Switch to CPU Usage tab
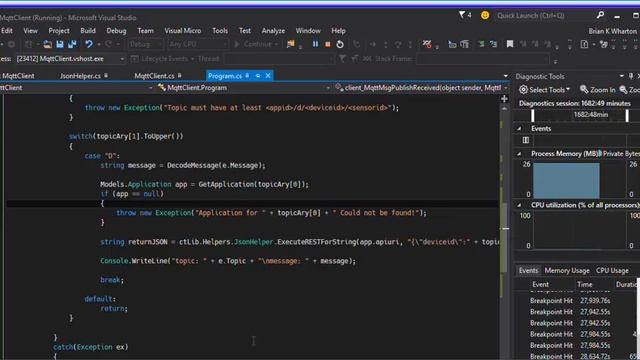 [612, 271]
